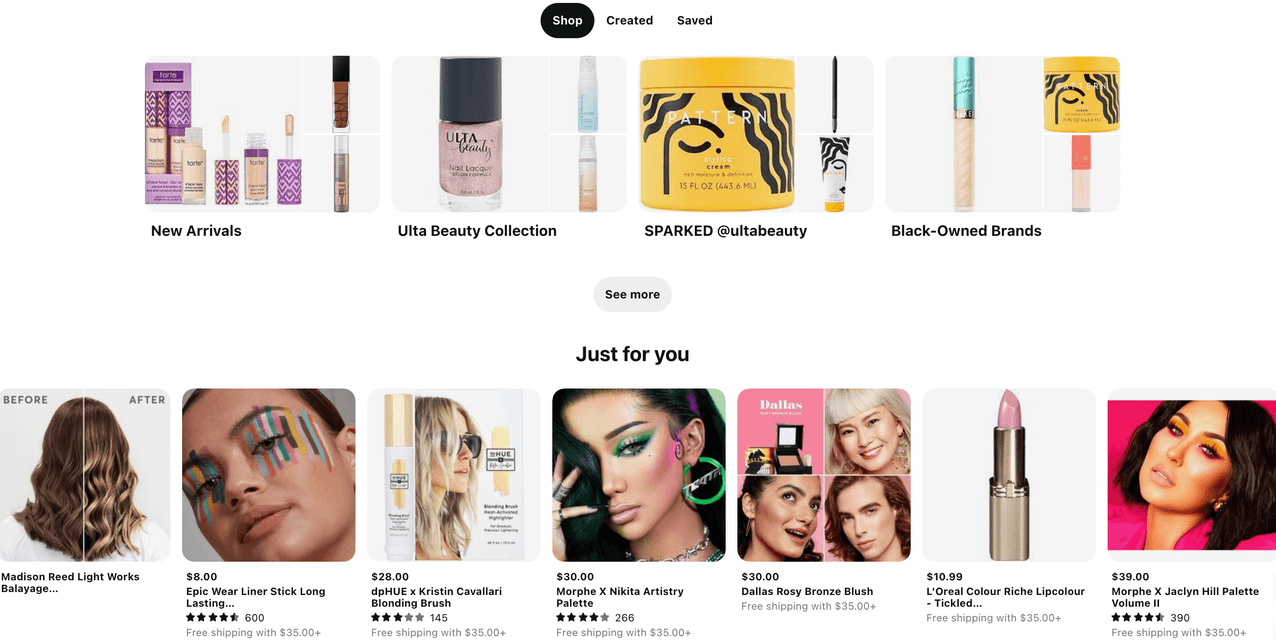Open the Black-Owned Brands collection image
This screenshot has width=1276, height=640.
(x=1003, y=134)
